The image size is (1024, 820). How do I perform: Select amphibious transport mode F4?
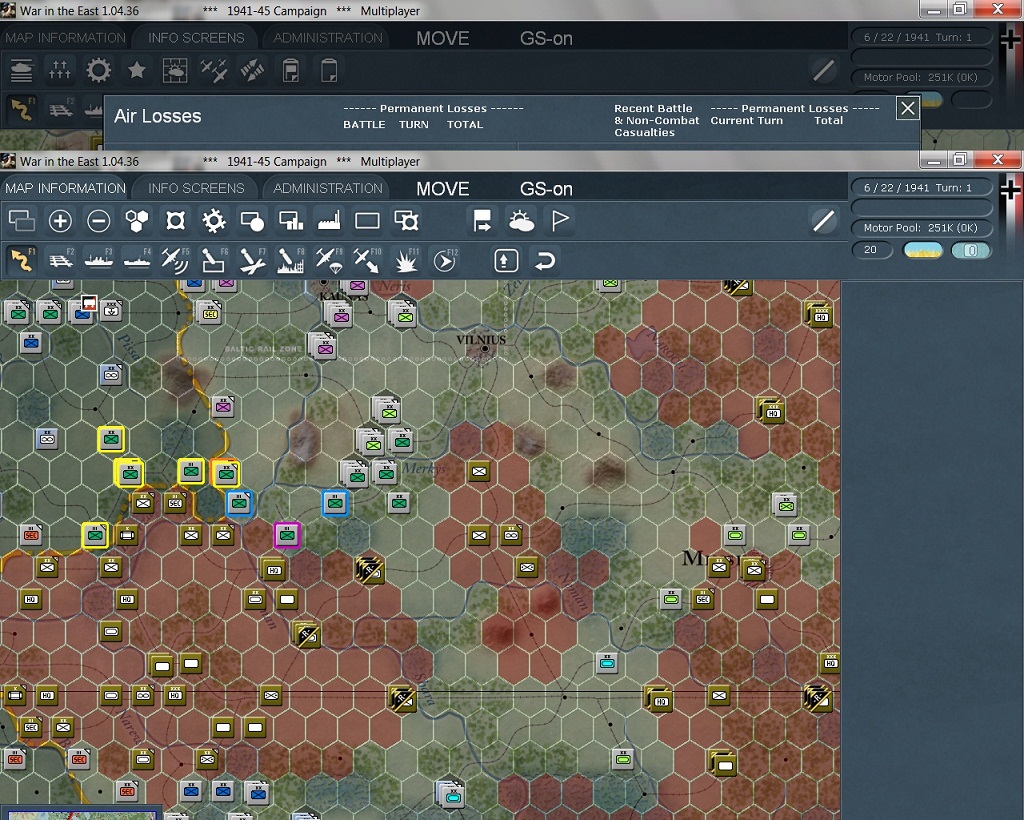pos(137,260)
